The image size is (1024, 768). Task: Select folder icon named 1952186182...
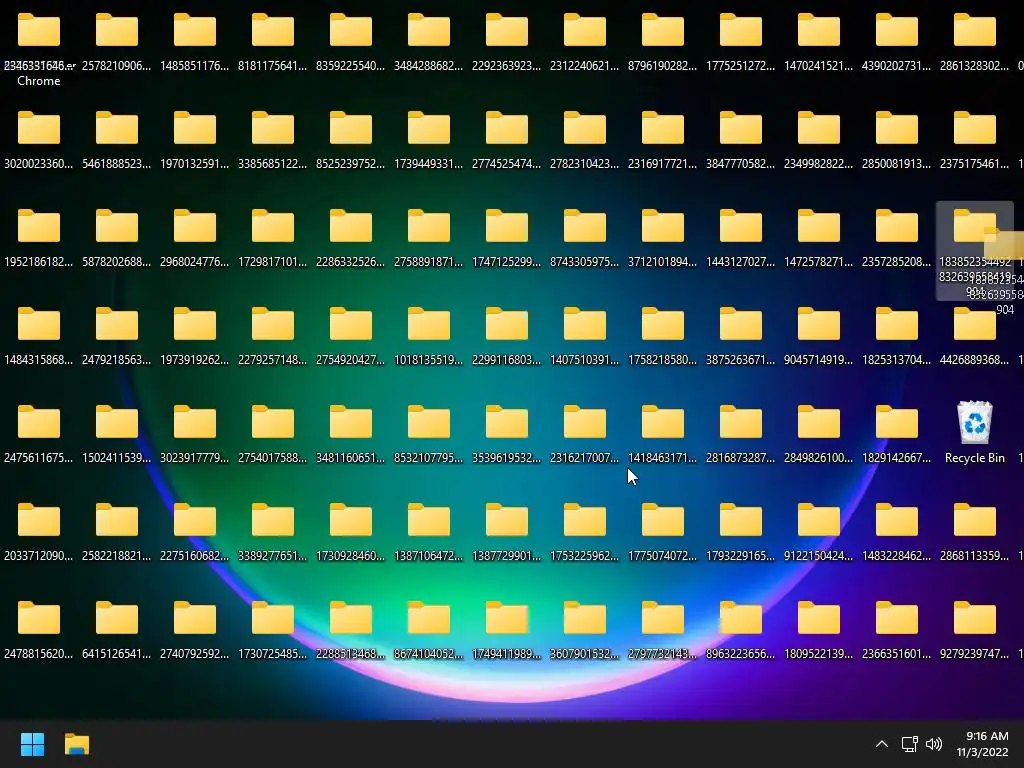click(x=39, y=227)
